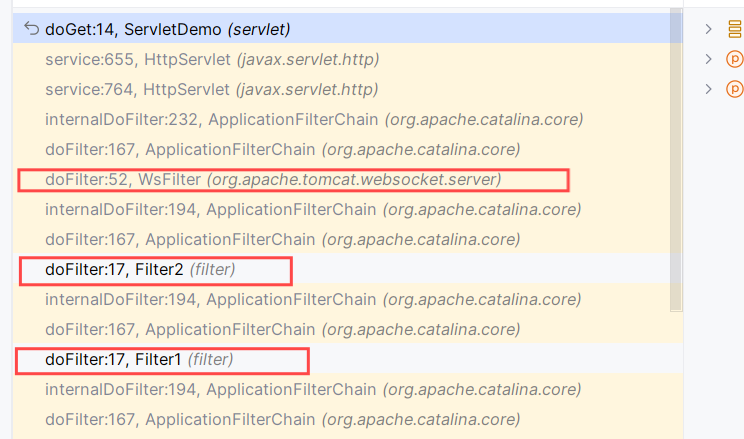The width and height of the screenshot is (744, 439).
Task: Select doFilter:167 frame directly above Filter2
Action: (x=282, y=240)
